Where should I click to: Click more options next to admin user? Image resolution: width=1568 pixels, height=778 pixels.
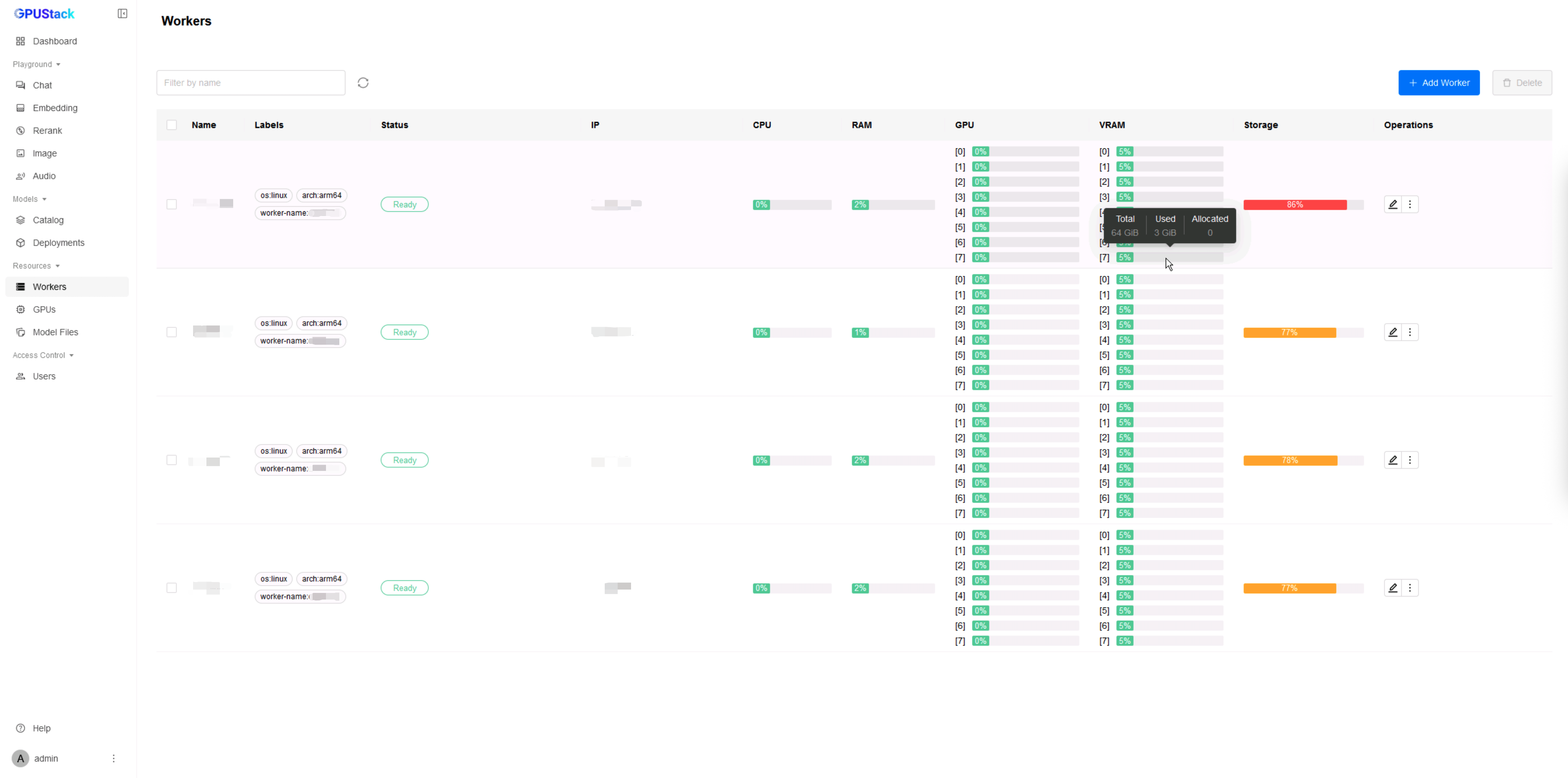[x=113, y=758]
